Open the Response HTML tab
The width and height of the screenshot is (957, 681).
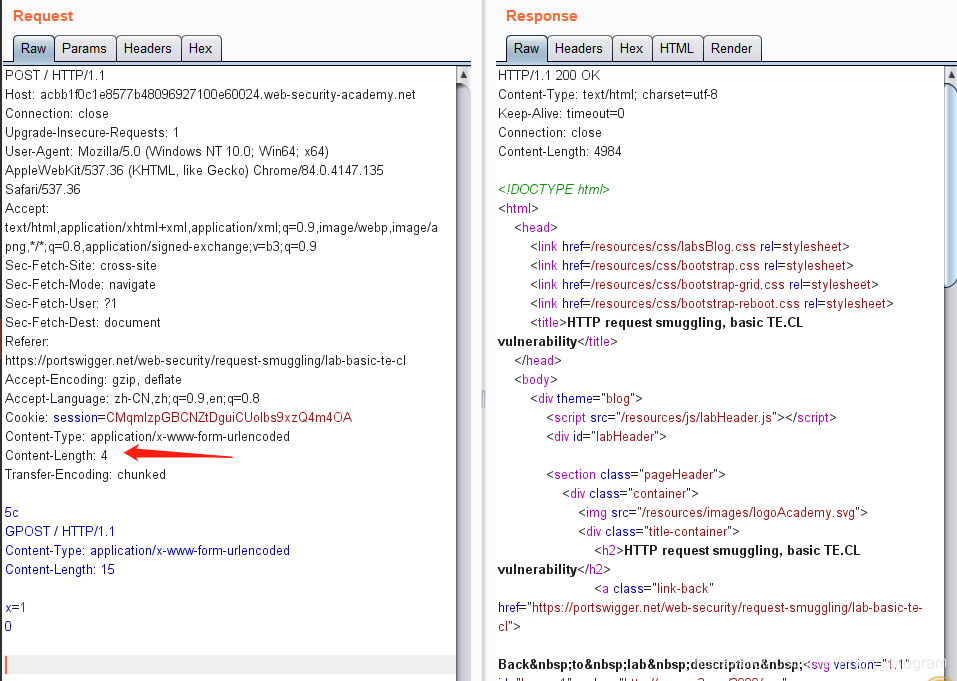[676, 48]
